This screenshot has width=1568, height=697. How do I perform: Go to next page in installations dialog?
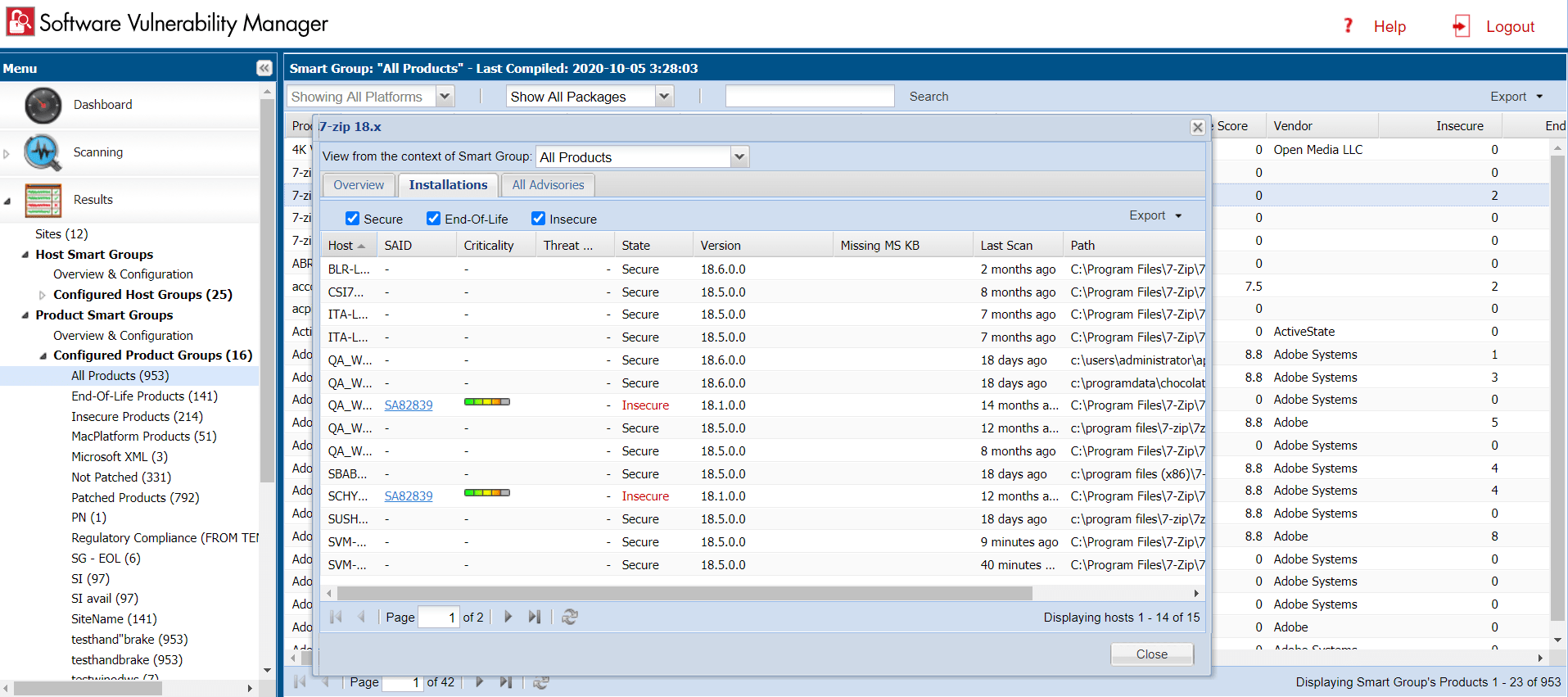[508, 617]
